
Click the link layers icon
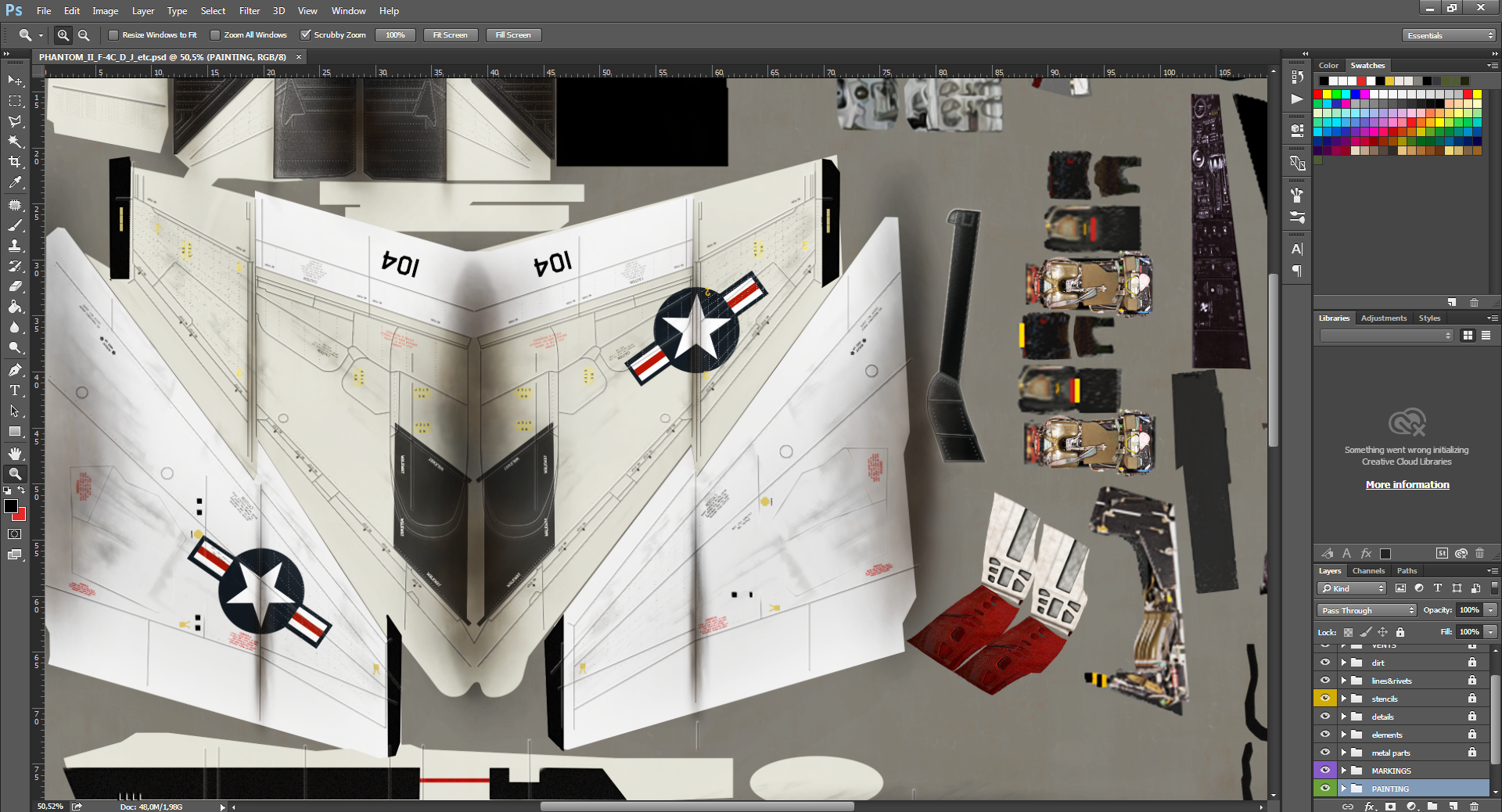pyautogui.click(x=1348, y=806)
